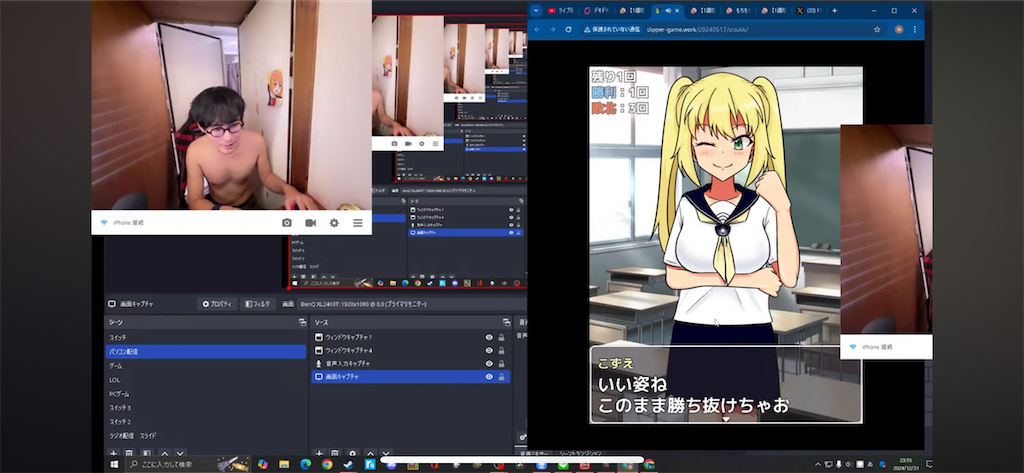Lock the ウィンドウキャプチャ 4 source
The width and height of the screenshot is (1024, 473).
click(502, 350)
